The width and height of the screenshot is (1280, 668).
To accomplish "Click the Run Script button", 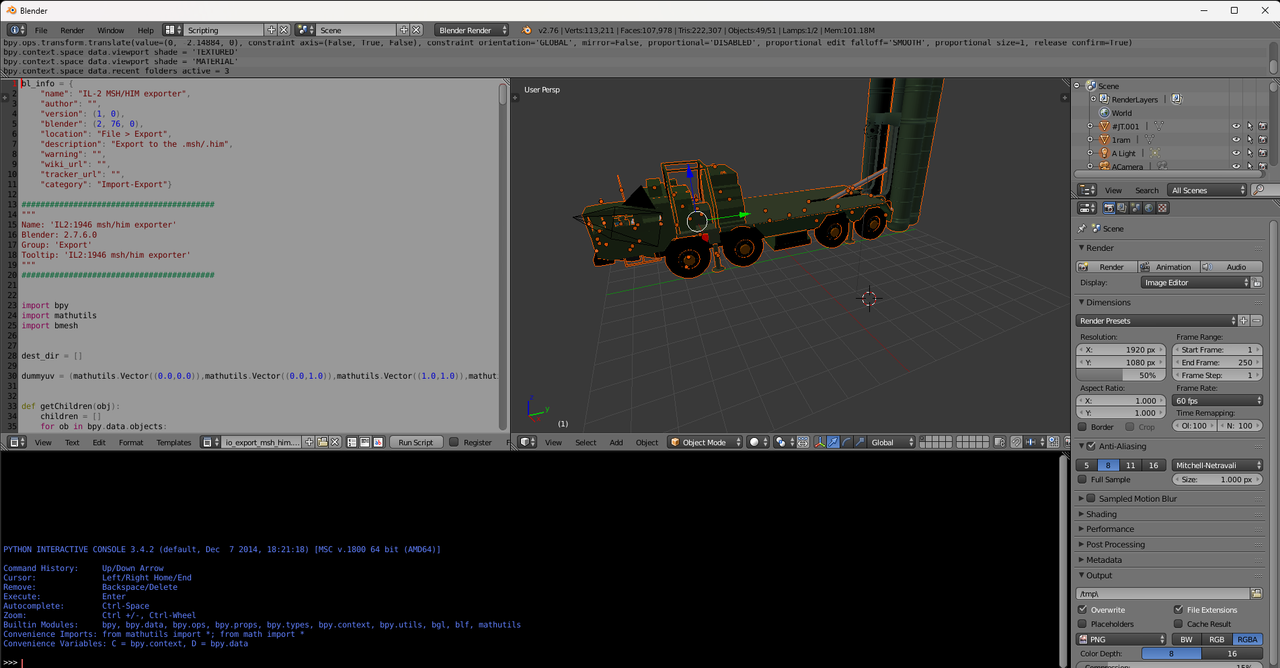I will (416, 442).
